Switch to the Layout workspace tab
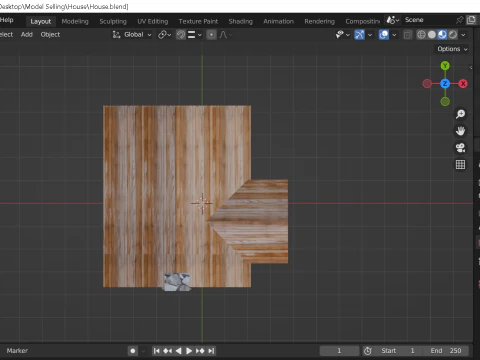 click(x=41, y=21)
